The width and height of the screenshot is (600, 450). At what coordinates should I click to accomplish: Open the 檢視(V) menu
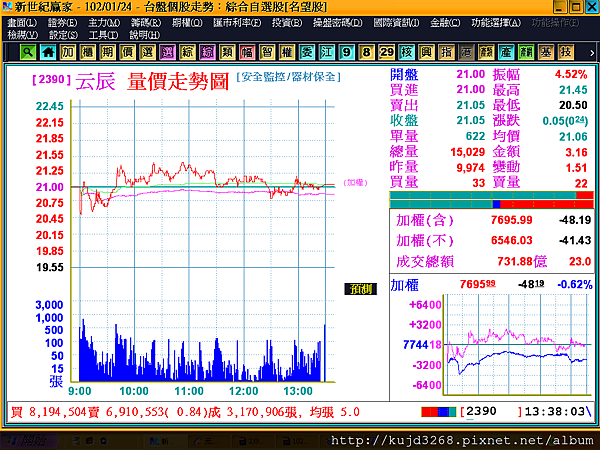point(23,35)
